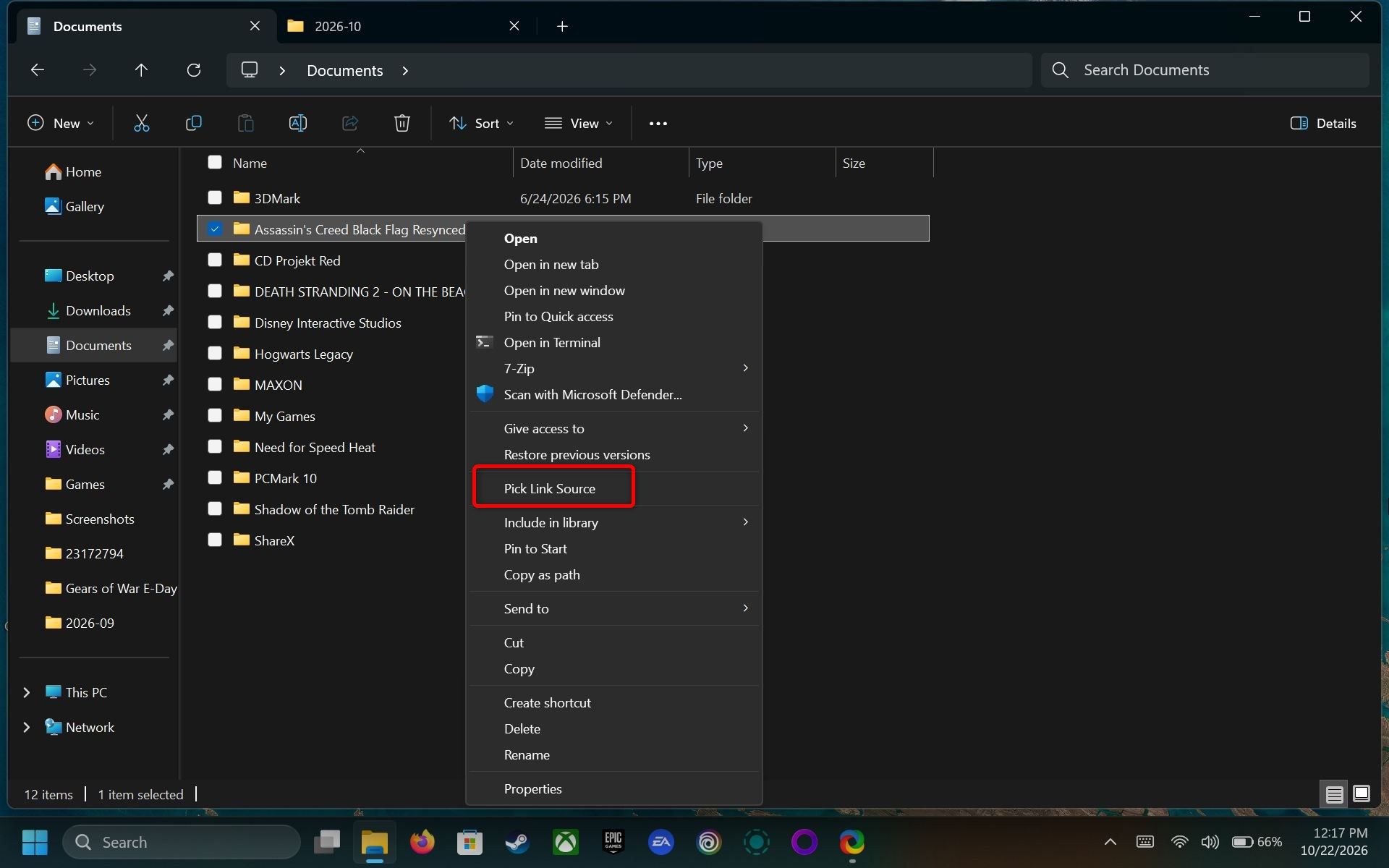Tick the select-all checkbox beside Name

pos(215,162)
